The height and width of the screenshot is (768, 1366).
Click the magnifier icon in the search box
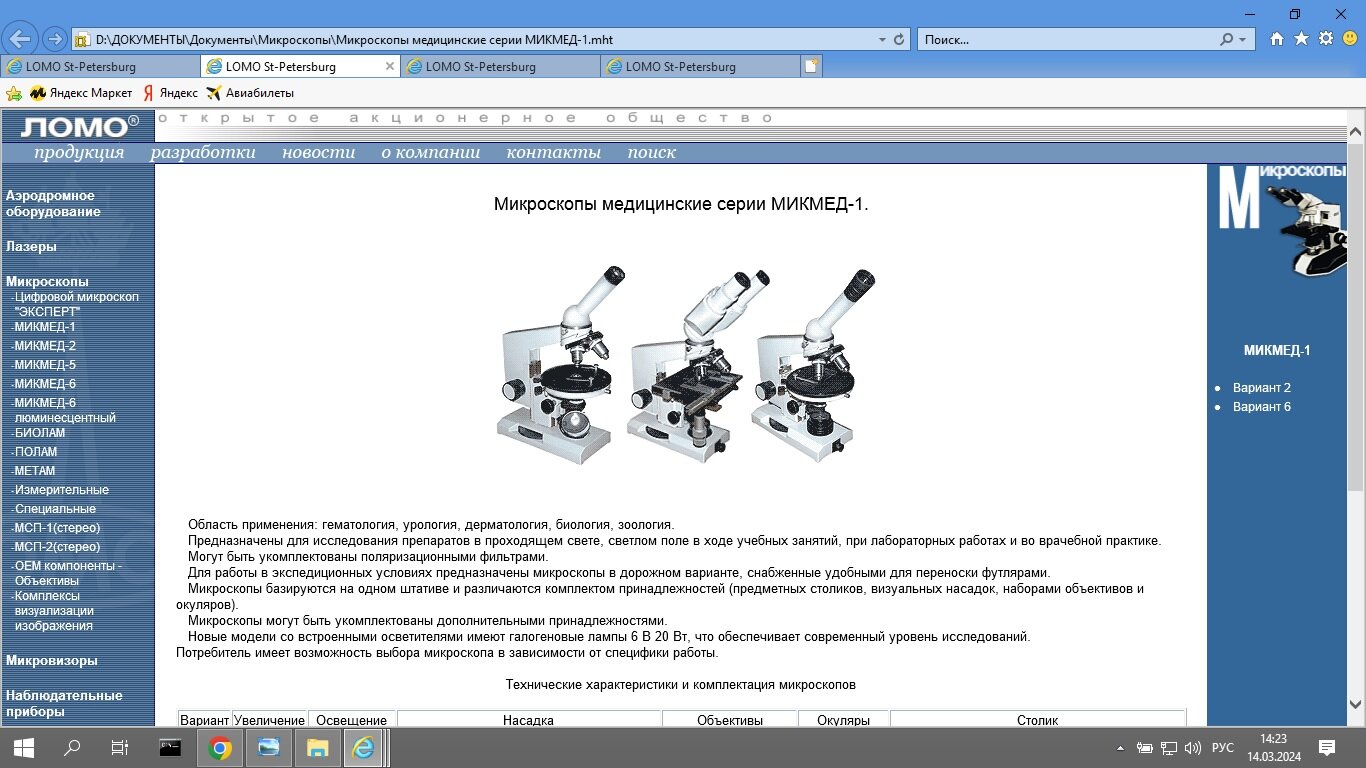tap(1227, 40)
